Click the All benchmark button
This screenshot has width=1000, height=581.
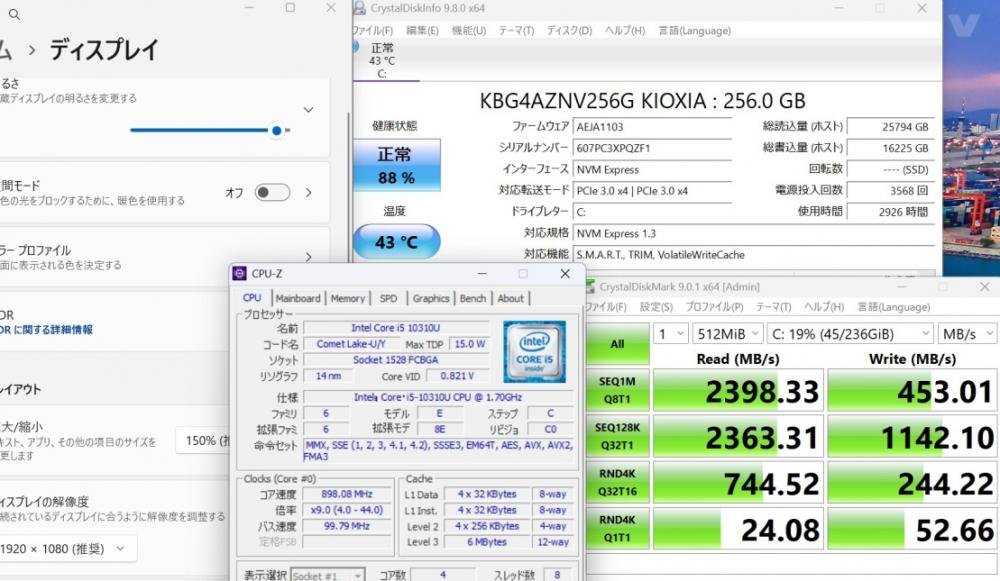617,344
